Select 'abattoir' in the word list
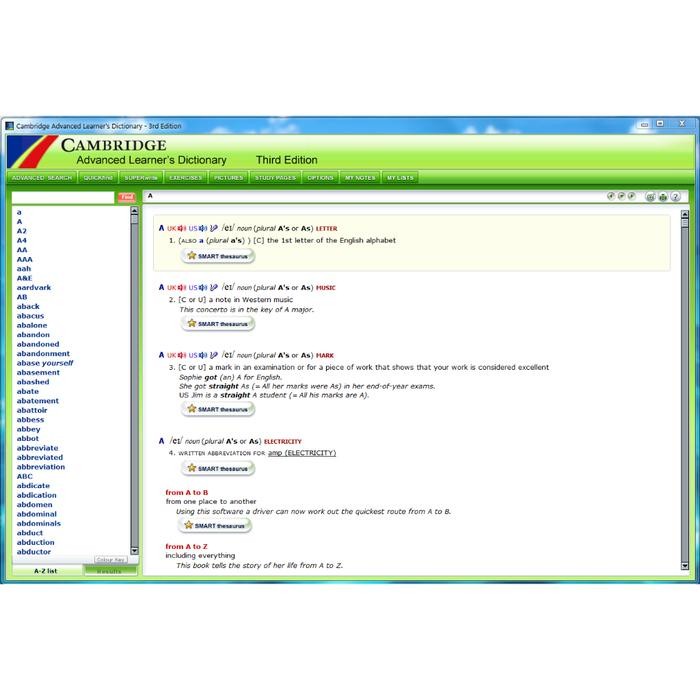 point(32,410)
